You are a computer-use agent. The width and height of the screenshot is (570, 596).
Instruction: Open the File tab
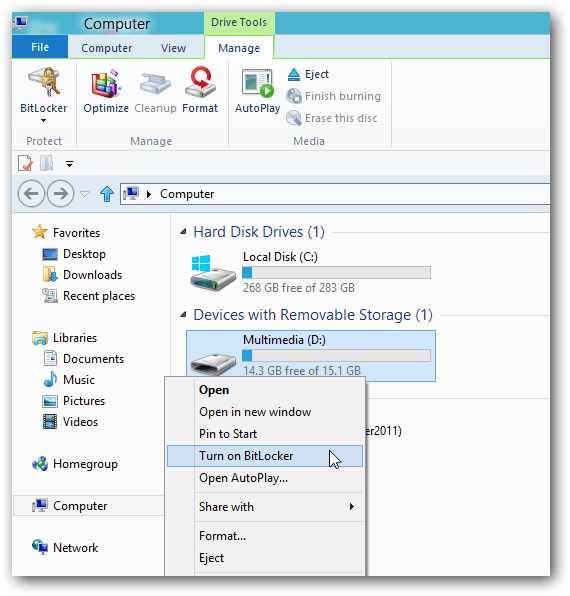(x=40, y=47)
